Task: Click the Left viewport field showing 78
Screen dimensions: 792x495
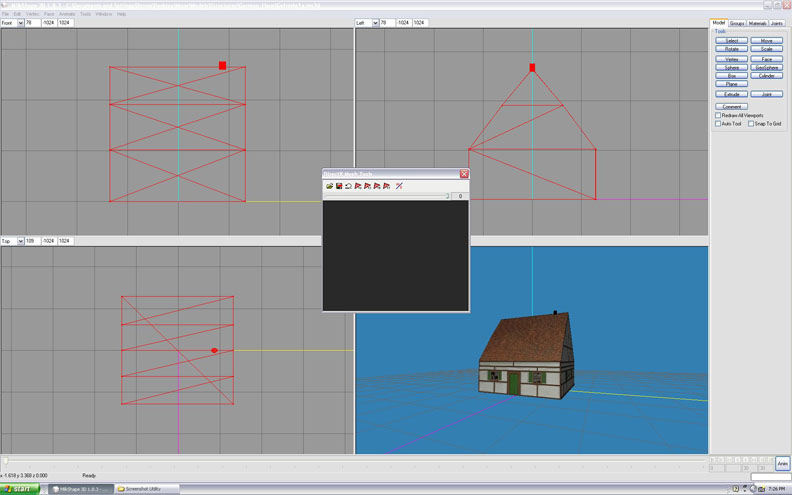Action: click(x=387, y=23)
